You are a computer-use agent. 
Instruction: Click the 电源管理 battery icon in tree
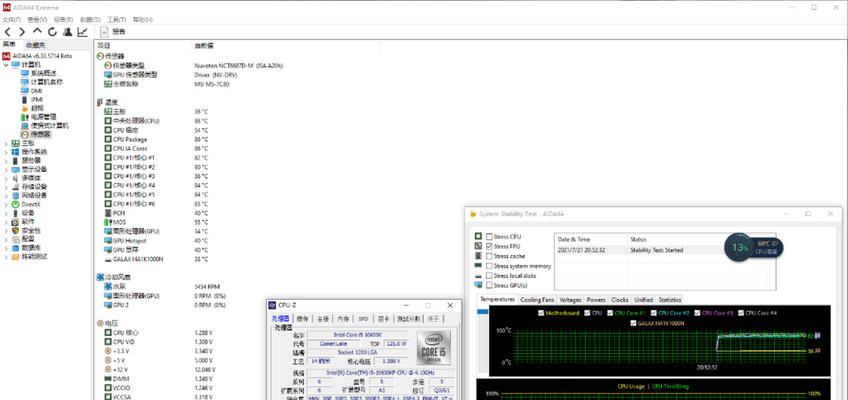[x=24, y=117]
